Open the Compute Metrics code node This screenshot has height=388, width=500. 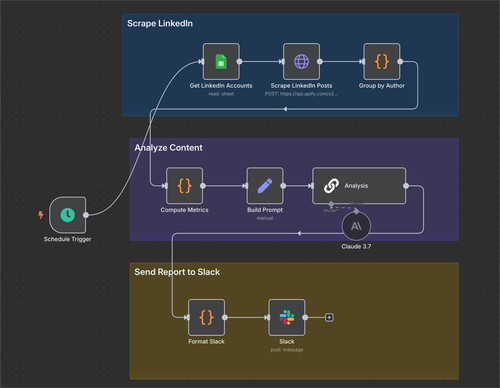[x=184, y=186]
